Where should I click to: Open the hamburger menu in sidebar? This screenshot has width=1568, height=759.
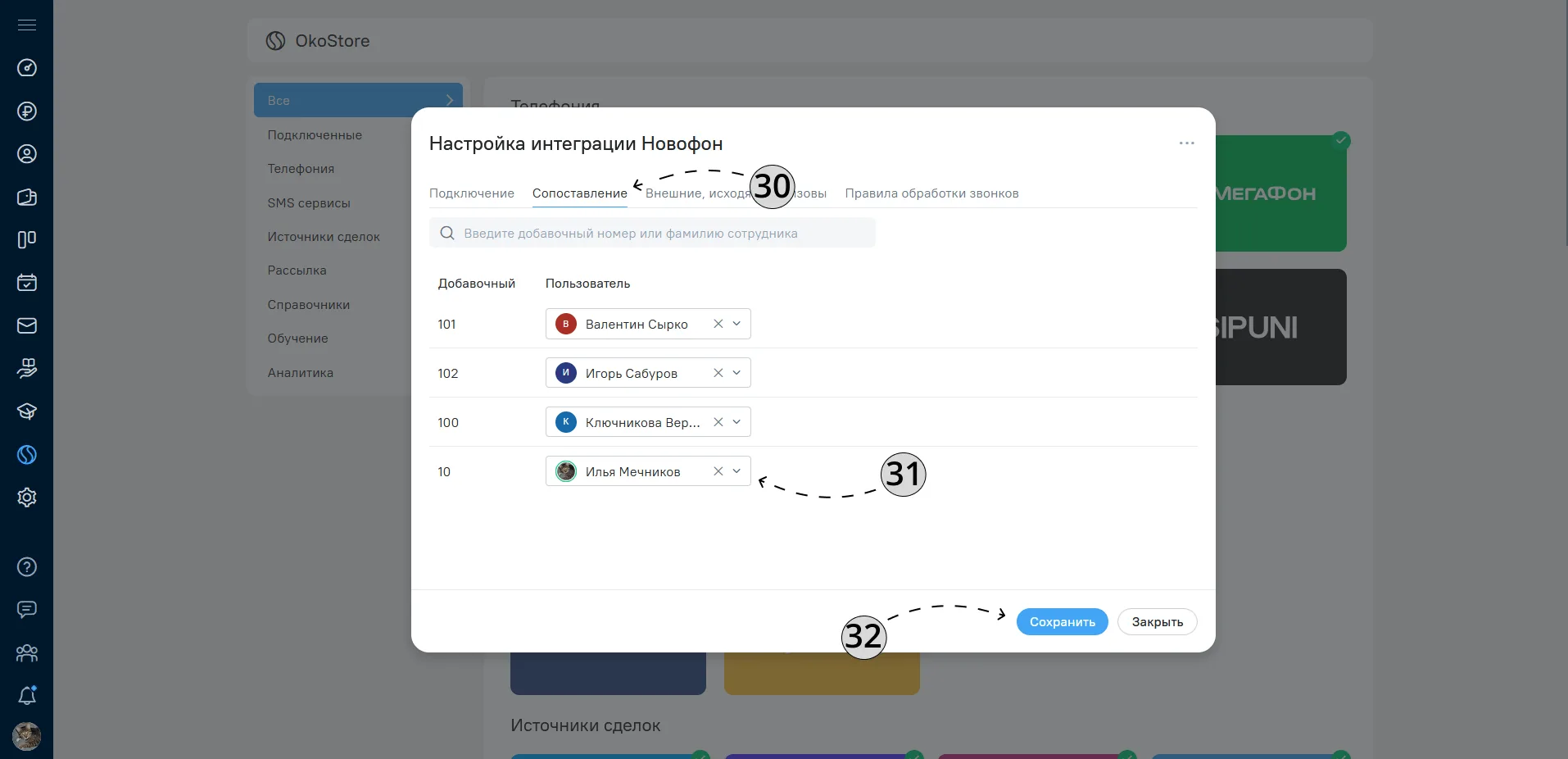coord(27,25)
